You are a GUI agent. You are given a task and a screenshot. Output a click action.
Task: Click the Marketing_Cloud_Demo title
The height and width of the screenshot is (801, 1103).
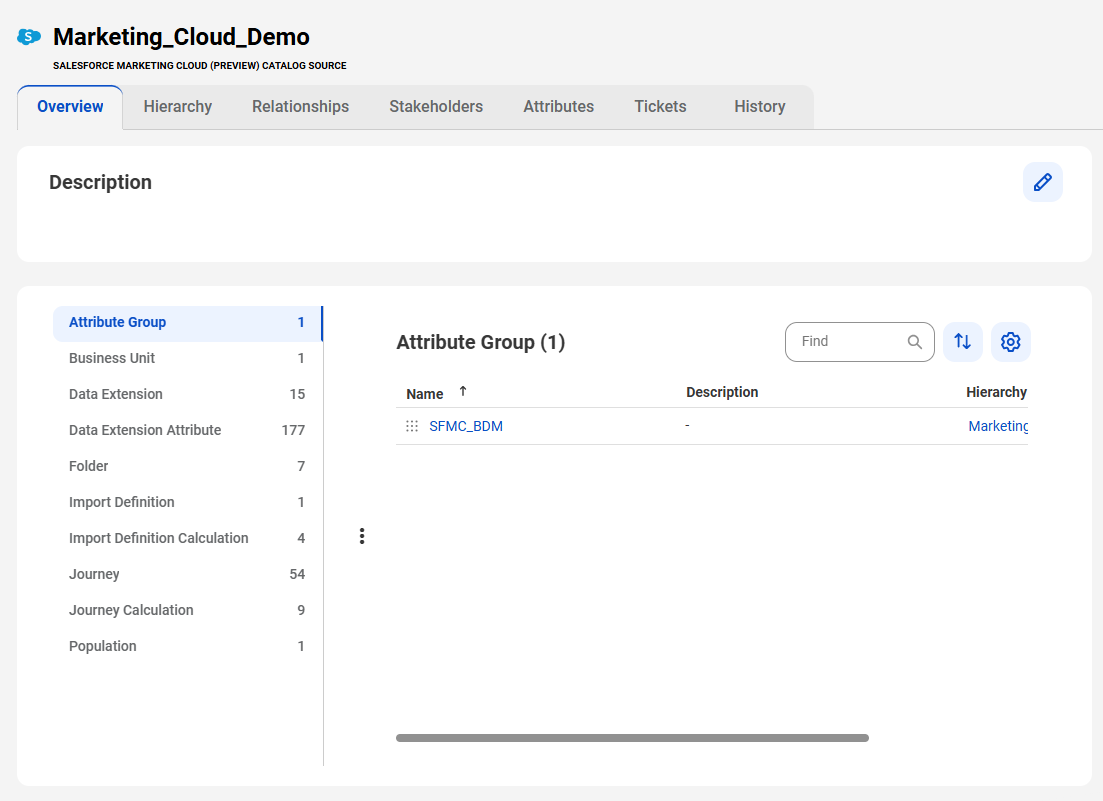[x=181, y=37]
